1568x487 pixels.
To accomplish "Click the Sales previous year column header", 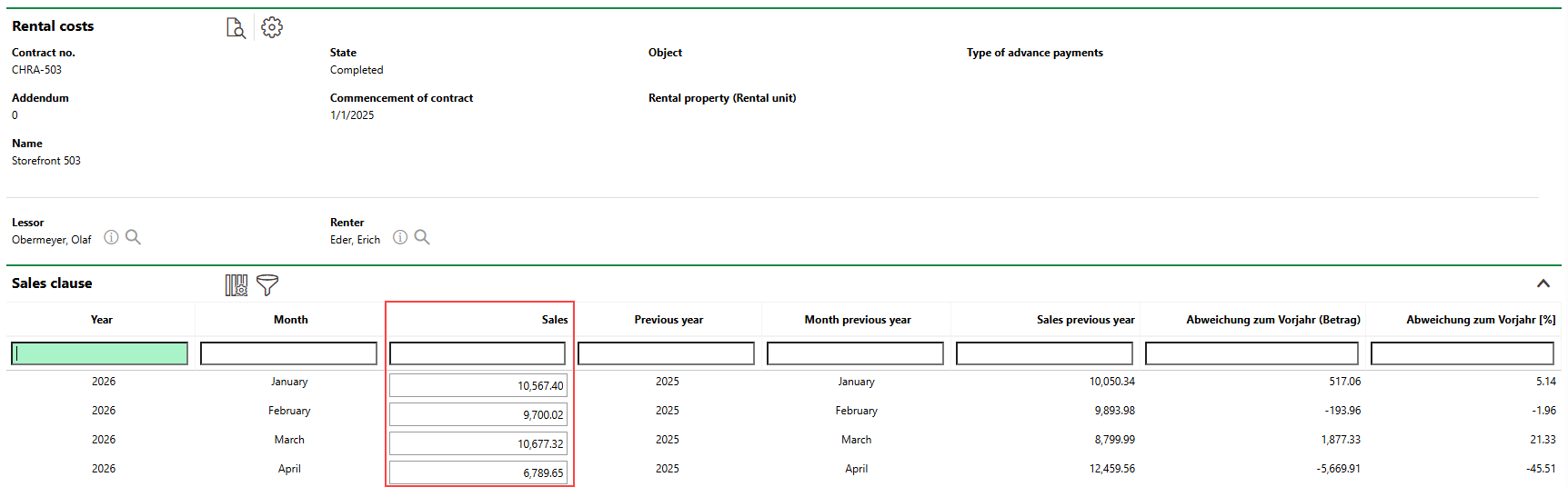I will [1085, 320].
